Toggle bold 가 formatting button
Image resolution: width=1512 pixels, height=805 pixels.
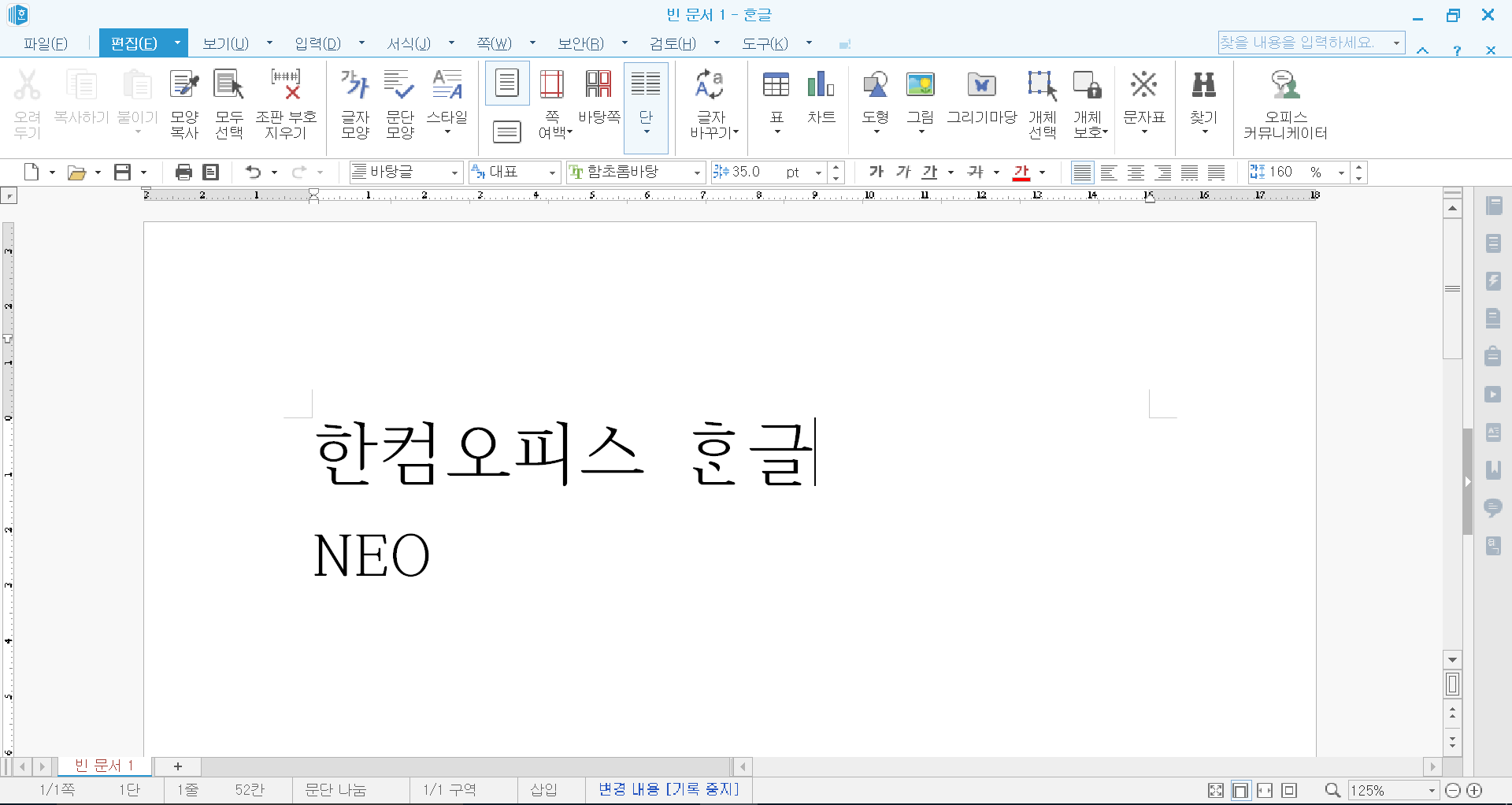[x=876, y=172]
